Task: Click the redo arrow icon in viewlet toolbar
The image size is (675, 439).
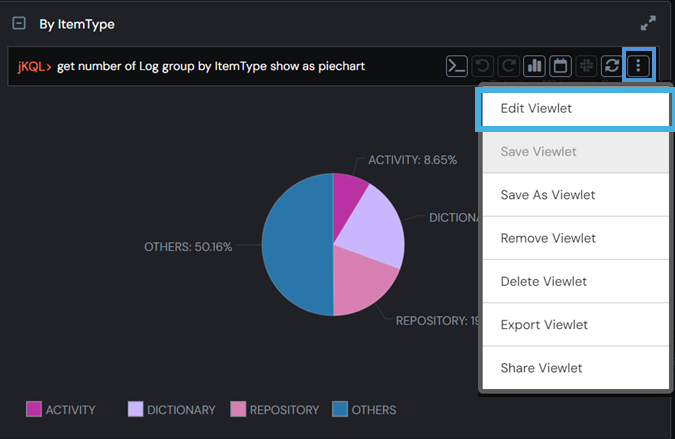Action: click(508, 66)
